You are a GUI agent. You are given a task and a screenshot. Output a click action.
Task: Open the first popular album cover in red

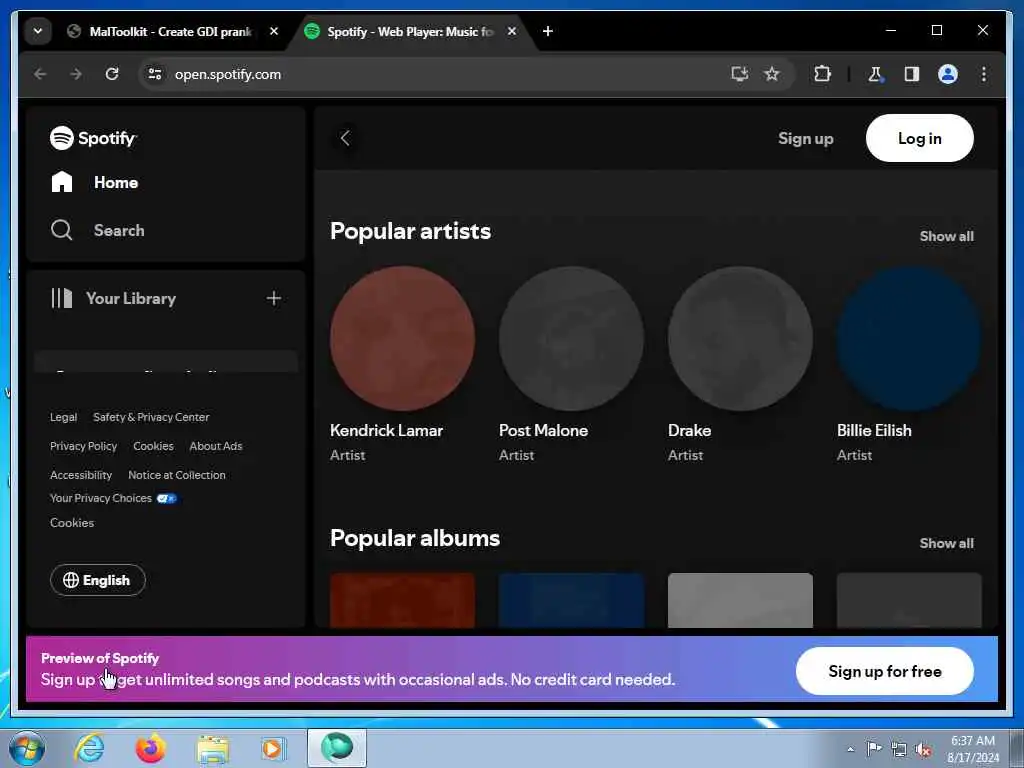pos(402,600)
